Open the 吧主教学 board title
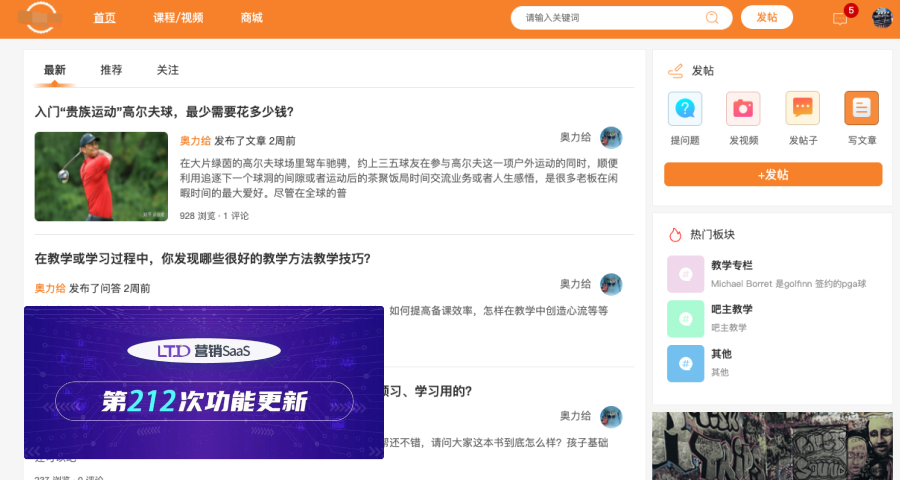Screen dimensions: 900x480 732,309
